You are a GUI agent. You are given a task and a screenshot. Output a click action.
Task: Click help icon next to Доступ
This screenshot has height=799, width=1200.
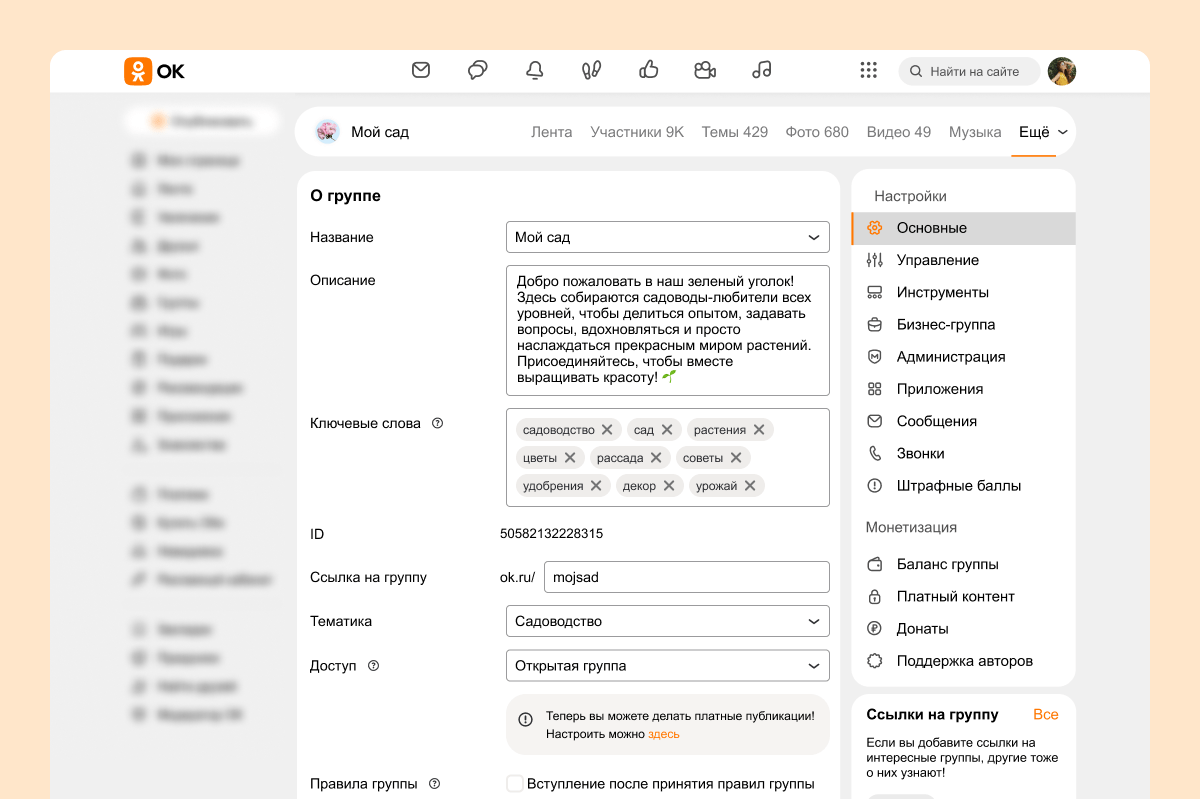pyautogui.click(x=373, y=665)
